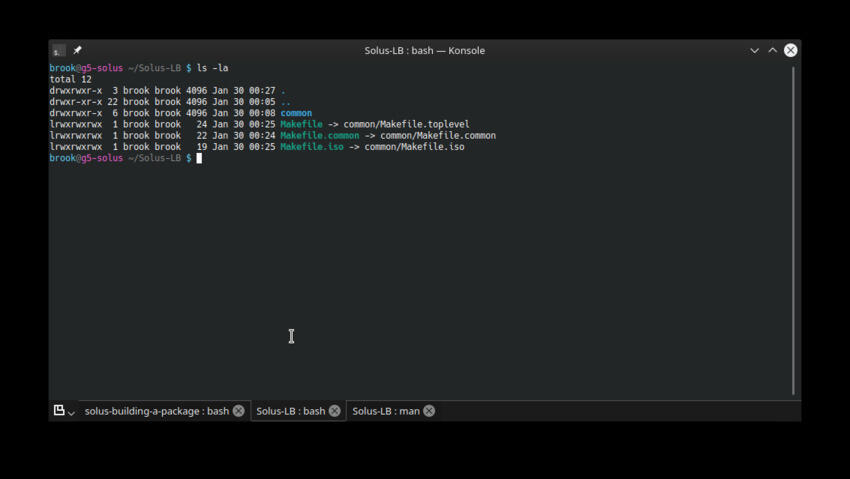The image size is (850, 479).
Task: Select the Solus-LB : bash tab
Action: (291, 411)
